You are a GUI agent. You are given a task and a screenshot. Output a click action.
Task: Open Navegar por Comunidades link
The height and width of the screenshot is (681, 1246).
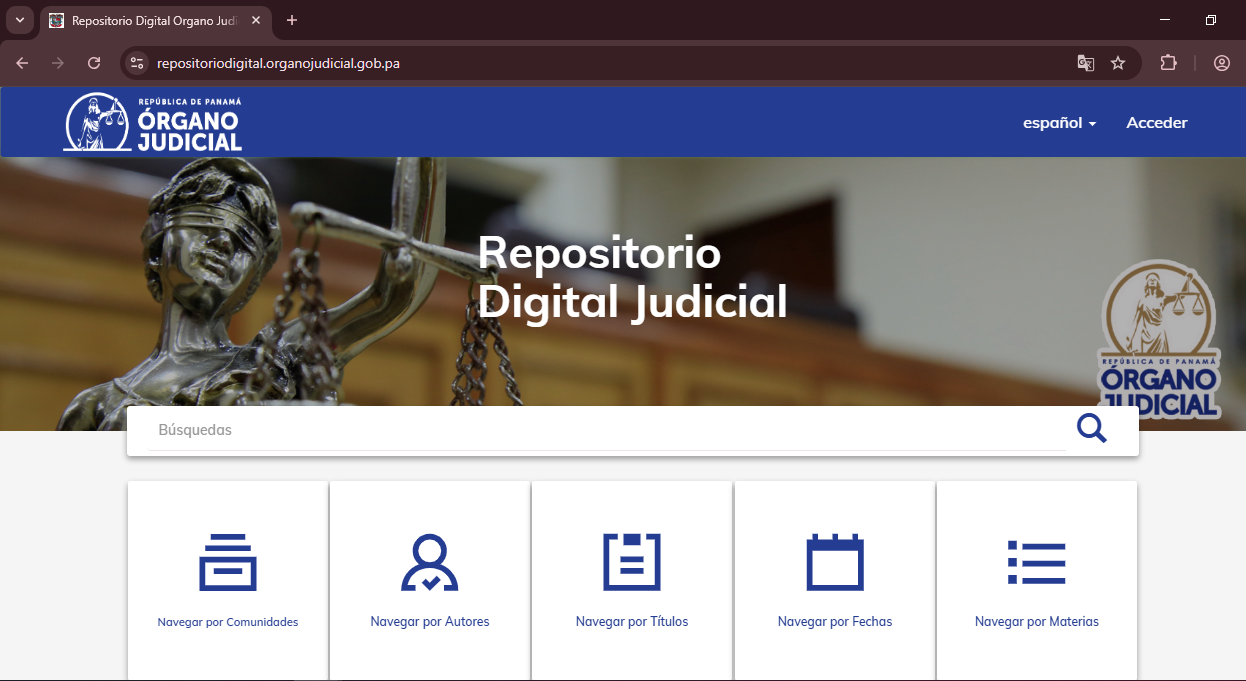[228, 622]
